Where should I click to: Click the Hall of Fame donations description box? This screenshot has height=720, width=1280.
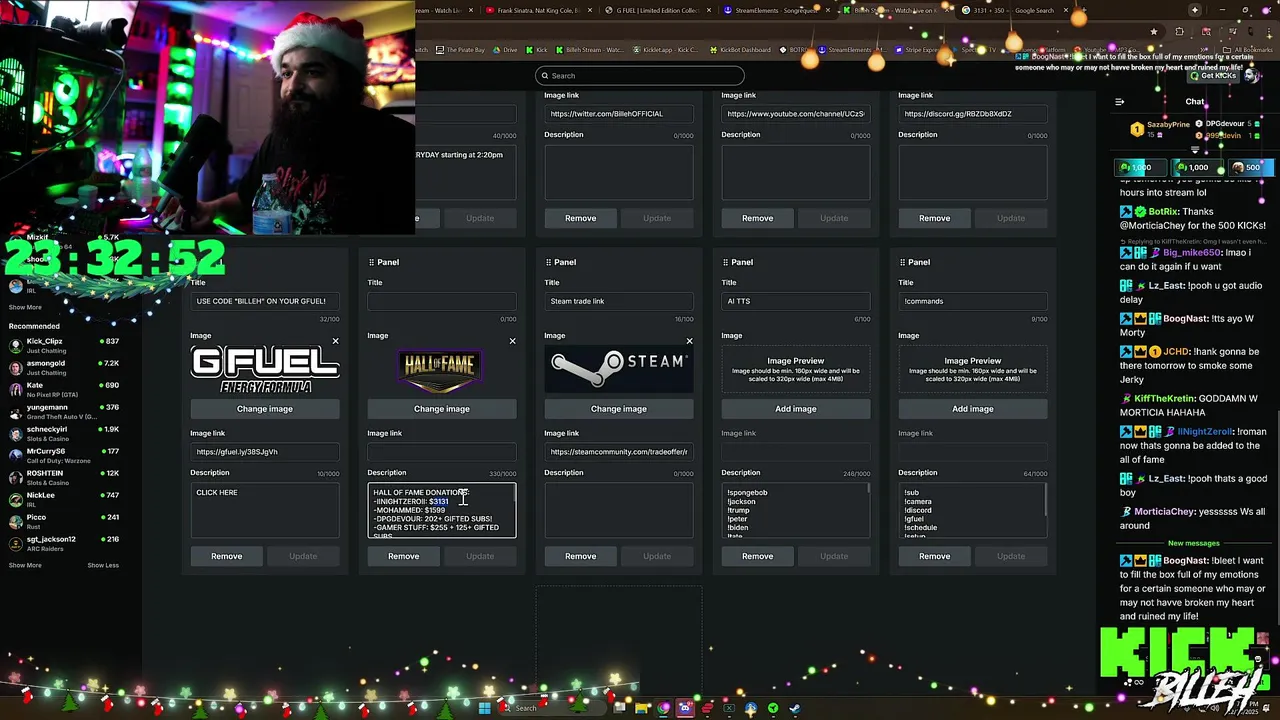442,510
